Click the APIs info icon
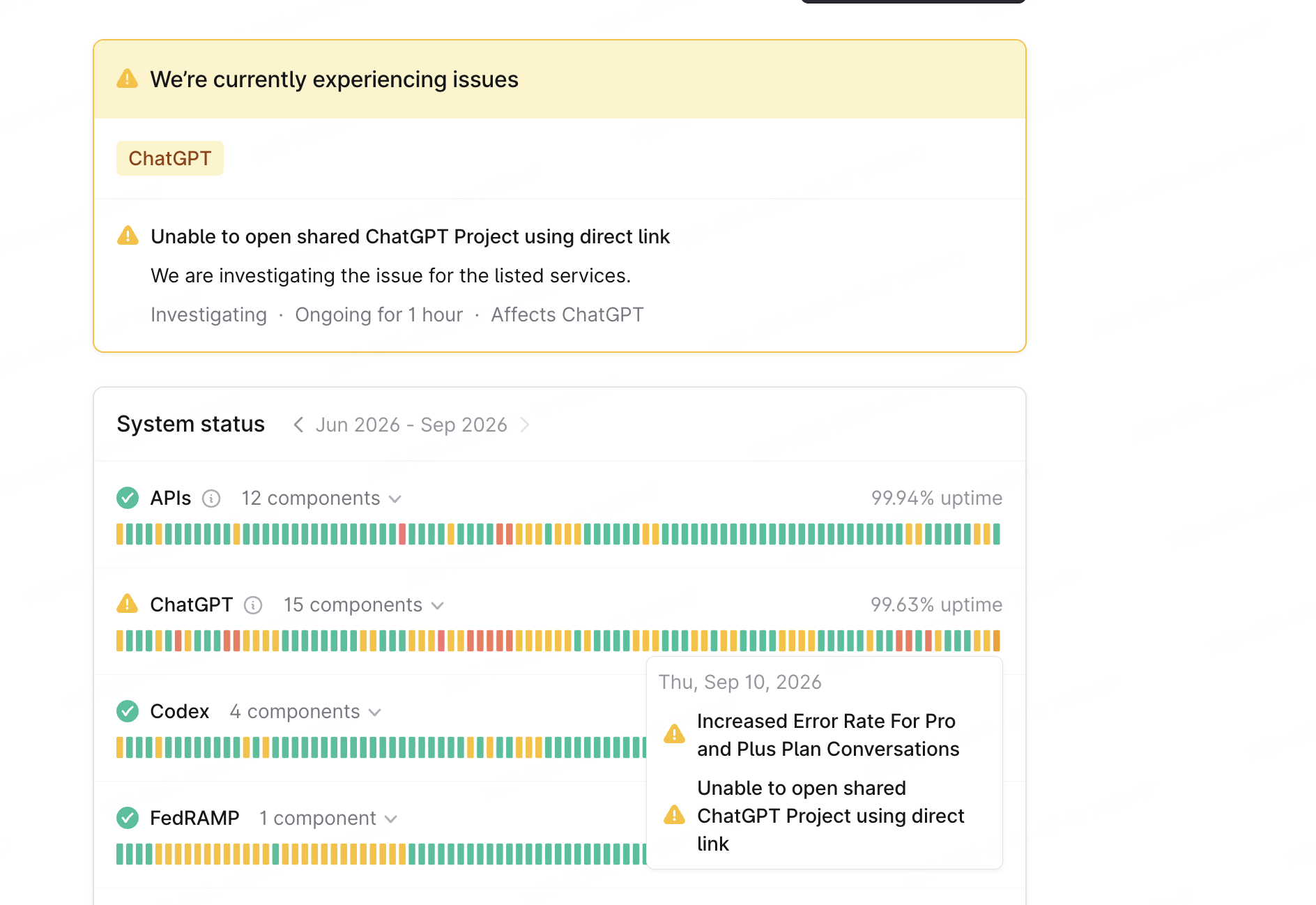The width and height of the screenshot is (1316, 905). coord(211,499)
